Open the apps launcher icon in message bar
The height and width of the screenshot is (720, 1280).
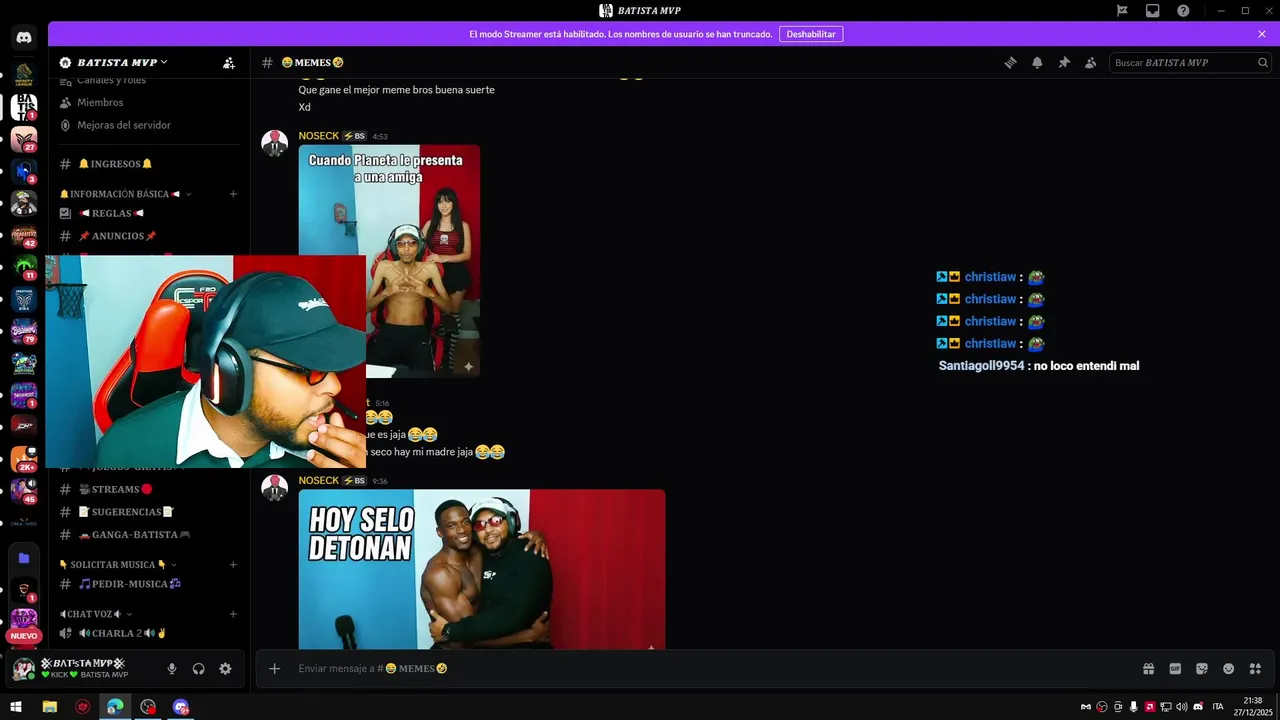pyautogui.click(x=1255, y=668)
